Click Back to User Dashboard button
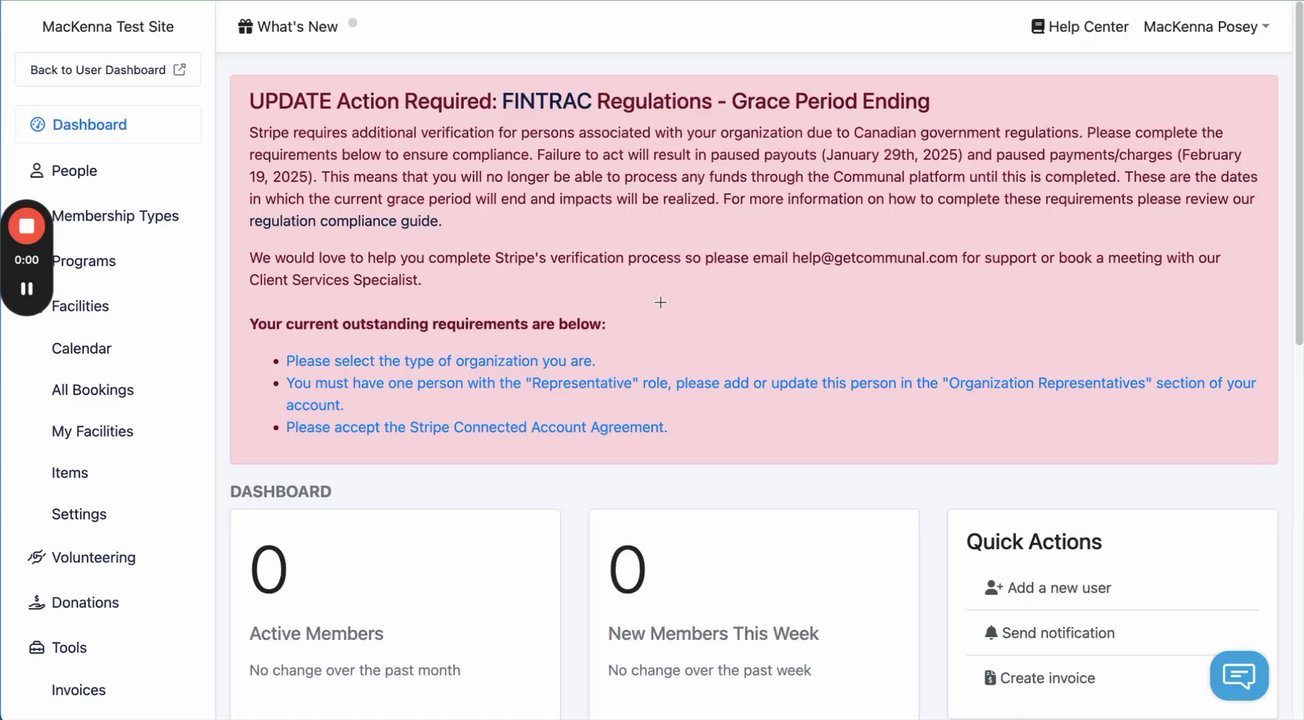This screenshot has width=1304, height=720. coord(108,70)
